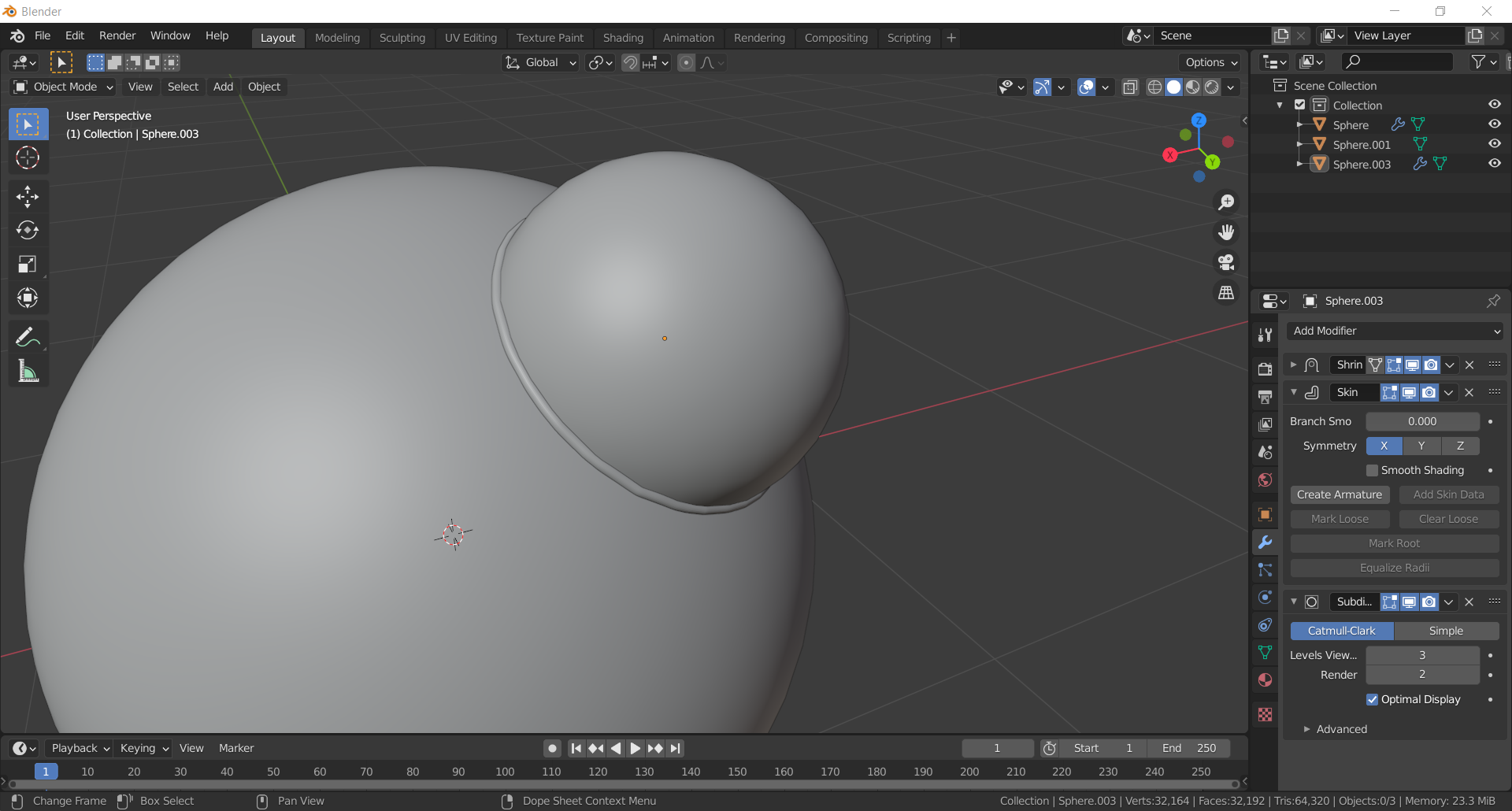
Task: Open the Object Data mesh properties tab
Action: coord(1266,652)
